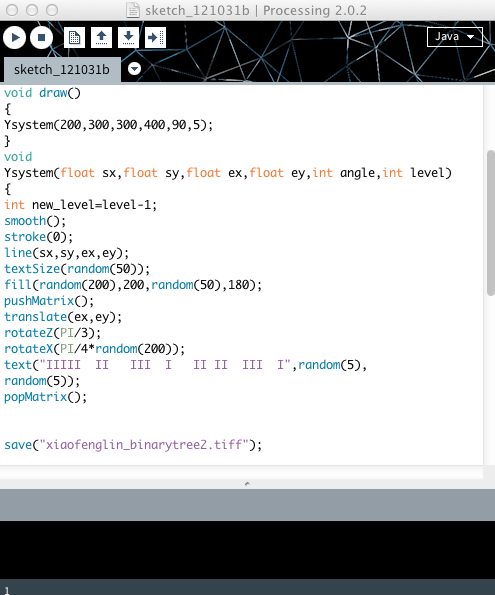This screenshot has width=495, height=595.
Task: Click the window title sketch_121031b | Processing 2.0.2
Action: click(256, 10)
